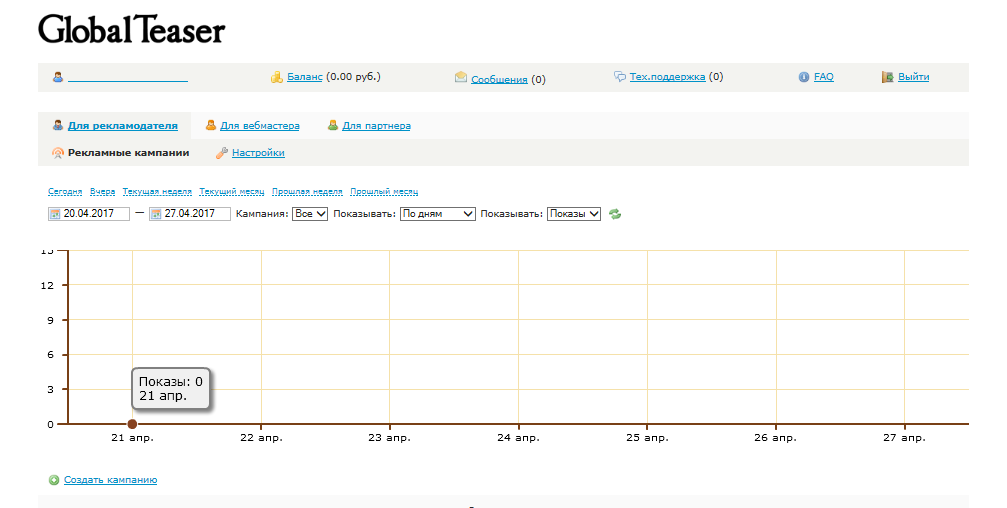
Task: Click the Показы: 0 chart tooltip
Action: click(171, 389)
